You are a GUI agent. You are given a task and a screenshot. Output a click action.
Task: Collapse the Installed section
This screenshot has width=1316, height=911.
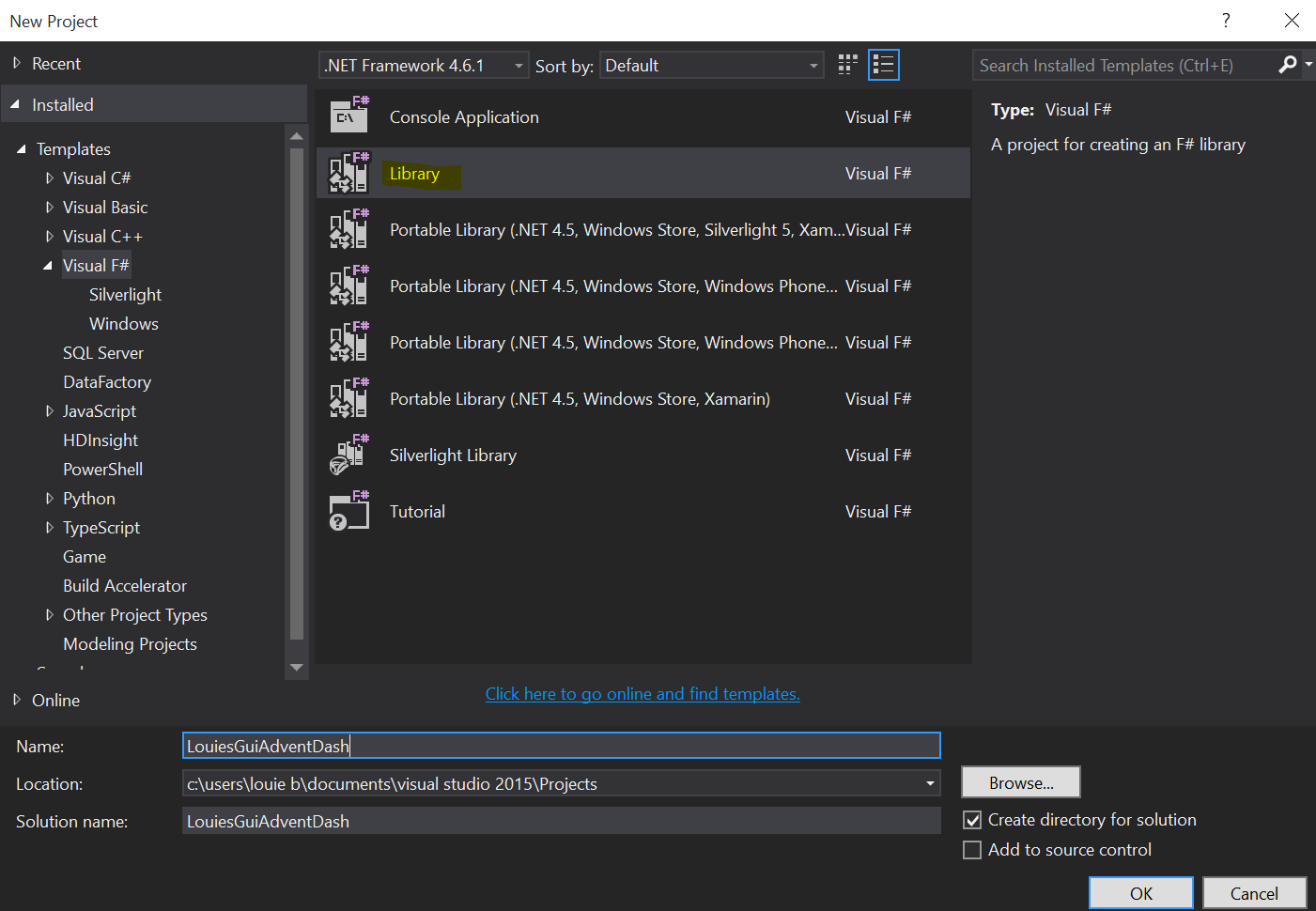pyautogui.click(x=15, y=104)
